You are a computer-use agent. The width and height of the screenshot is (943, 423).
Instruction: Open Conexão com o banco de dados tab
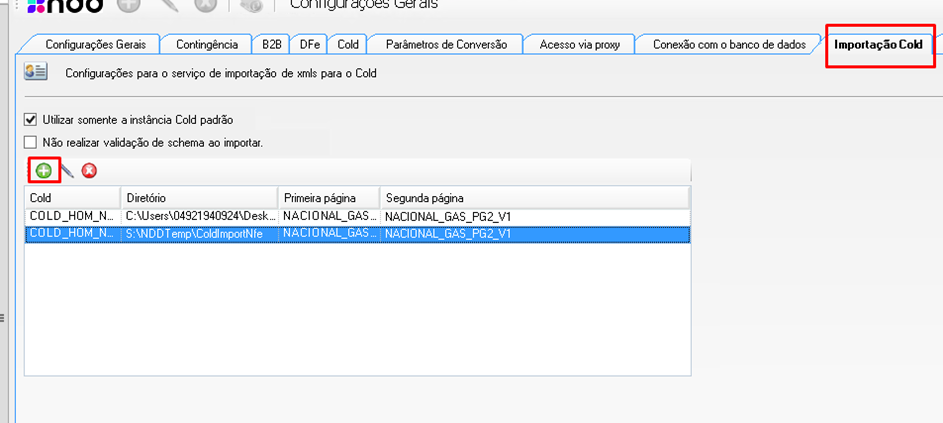[x=728, y=44]
